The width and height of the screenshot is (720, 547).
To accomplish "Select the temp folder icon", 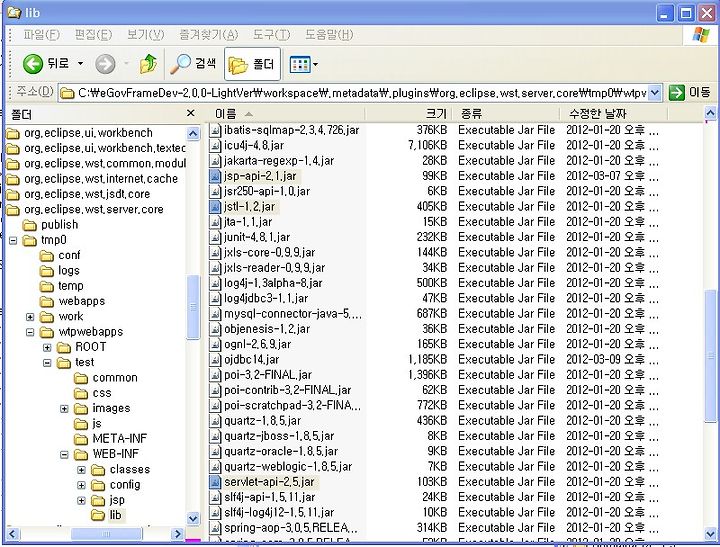I will [x=47, y=286].
